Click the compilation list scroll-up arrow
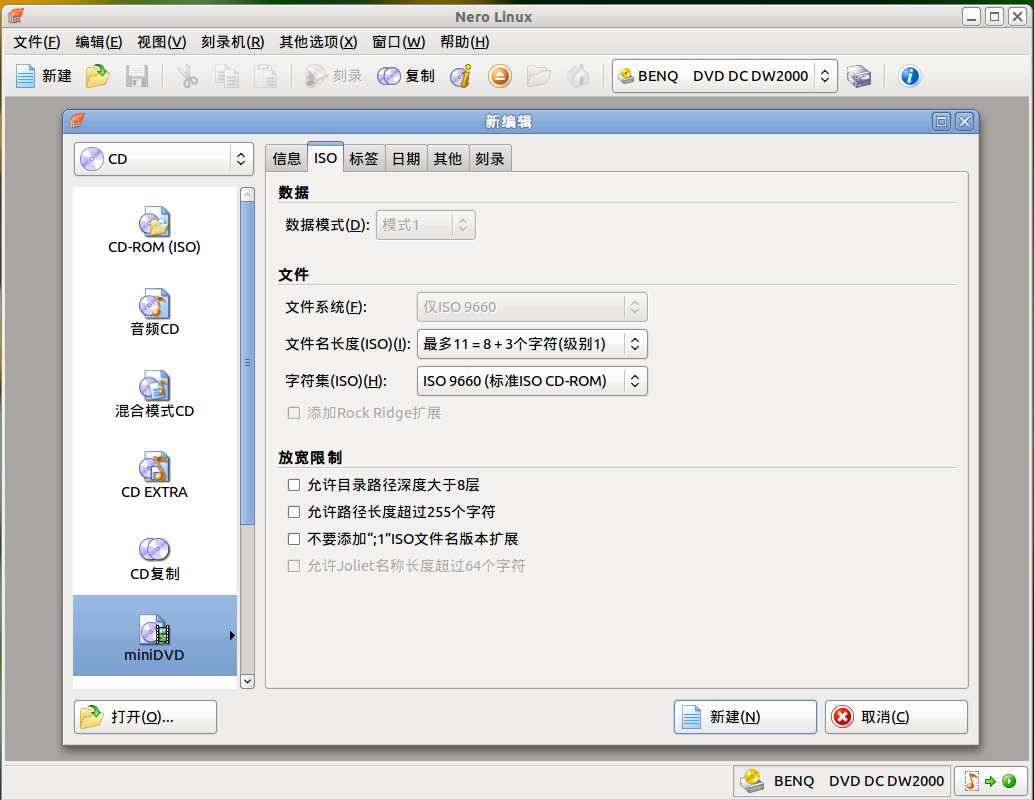 click(x=247, y=195)
